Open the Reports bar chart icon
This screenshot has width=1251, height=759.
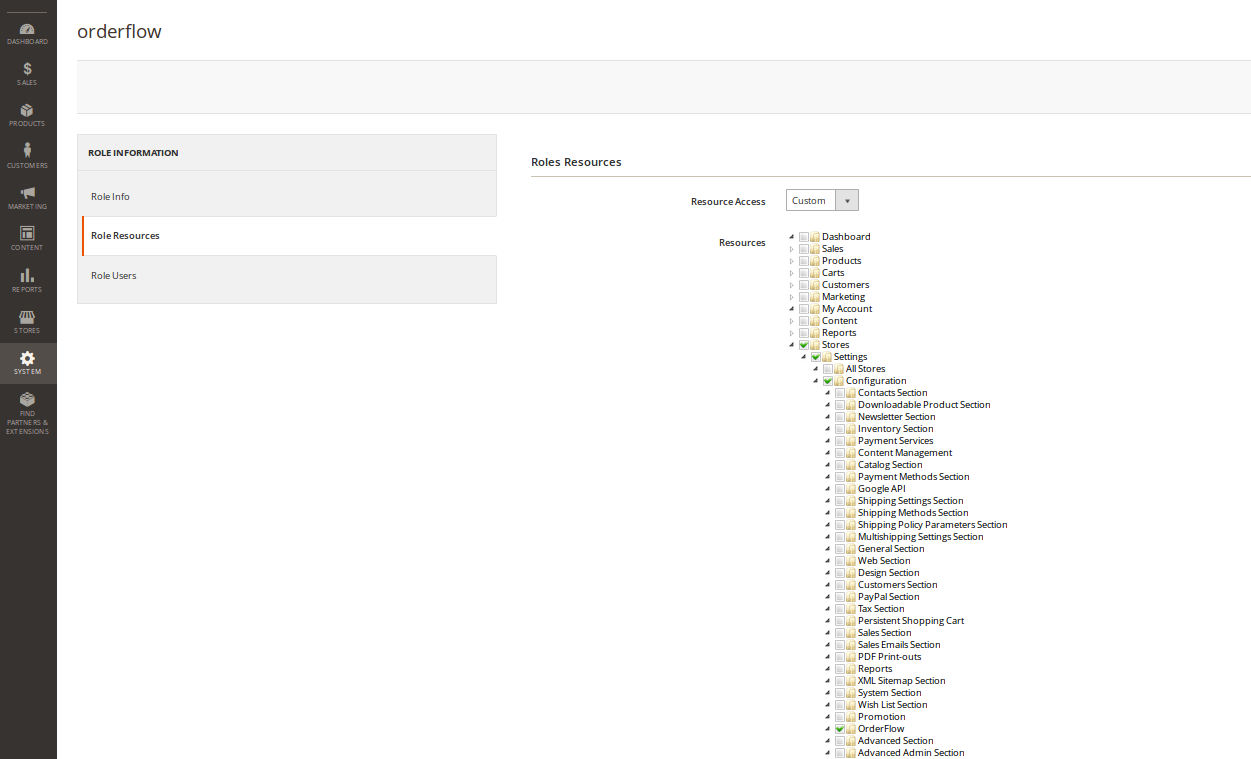click(27, 280)
